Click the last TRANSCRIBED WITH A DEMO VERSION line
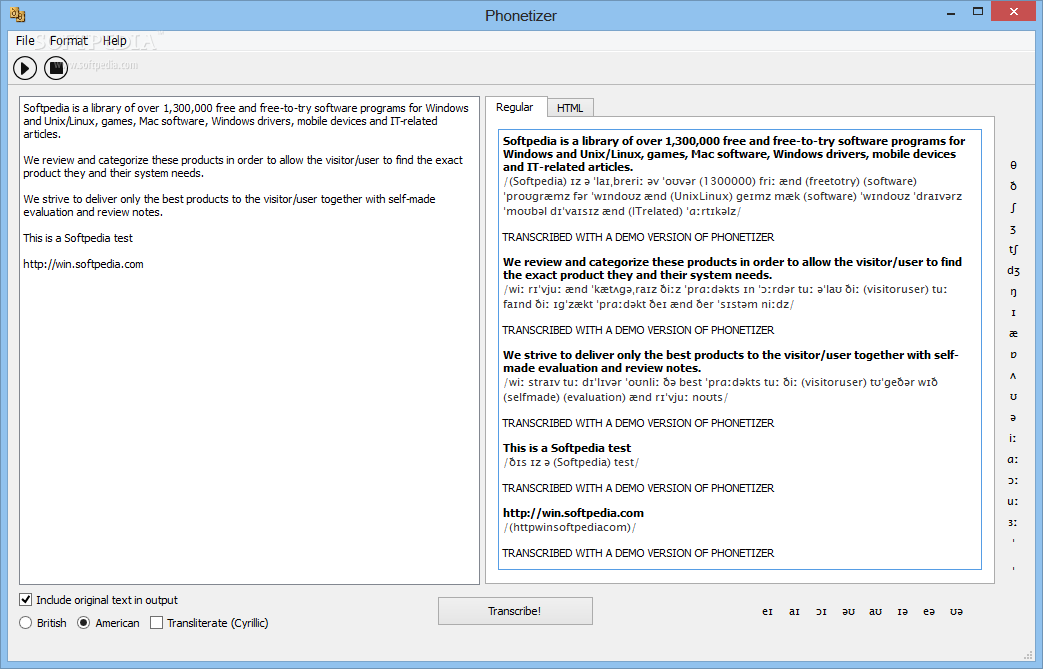The height and width of the screenshot is (669, 1043). [638, 553]
